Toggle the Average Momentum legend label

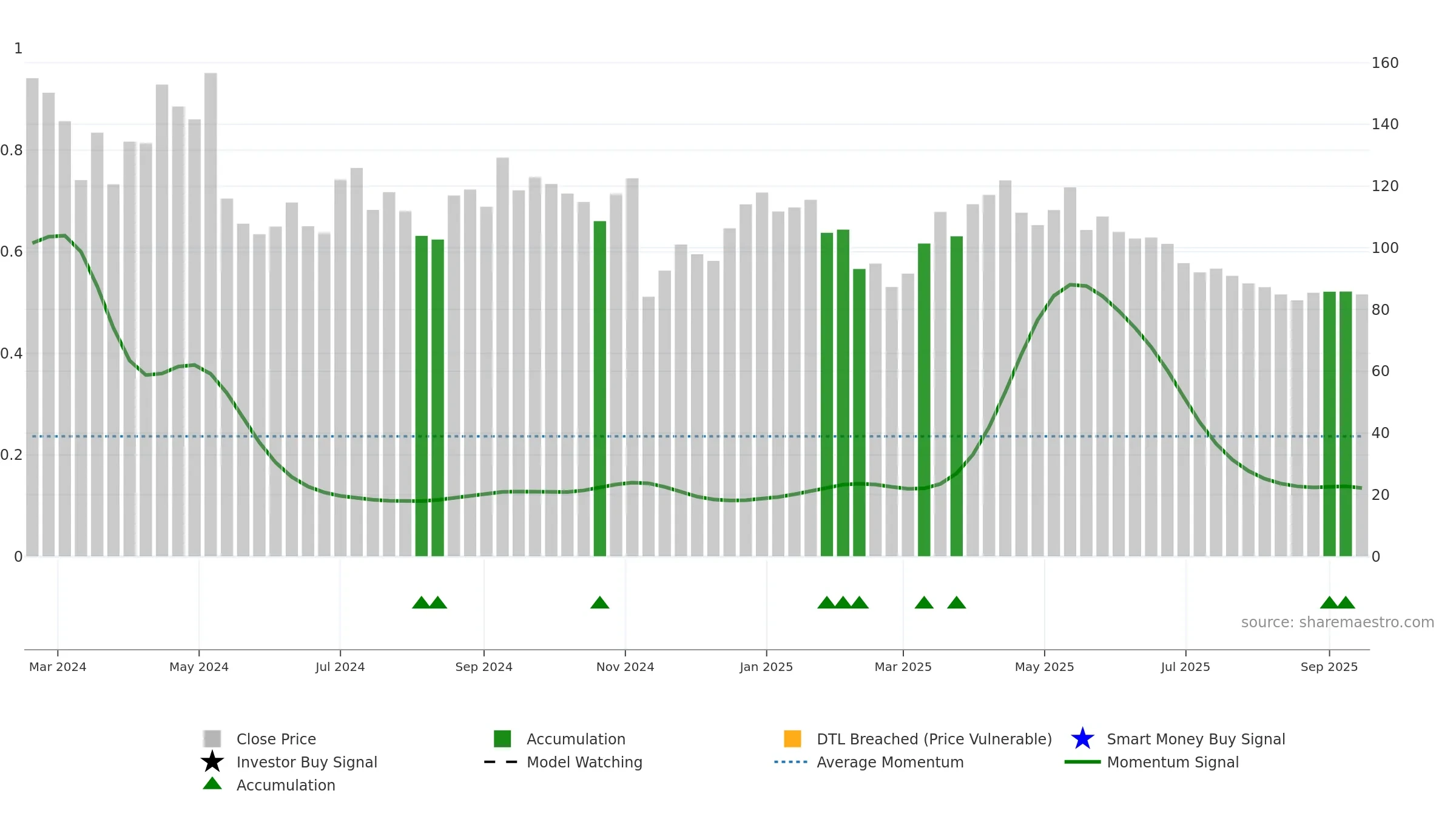[890, 762]
